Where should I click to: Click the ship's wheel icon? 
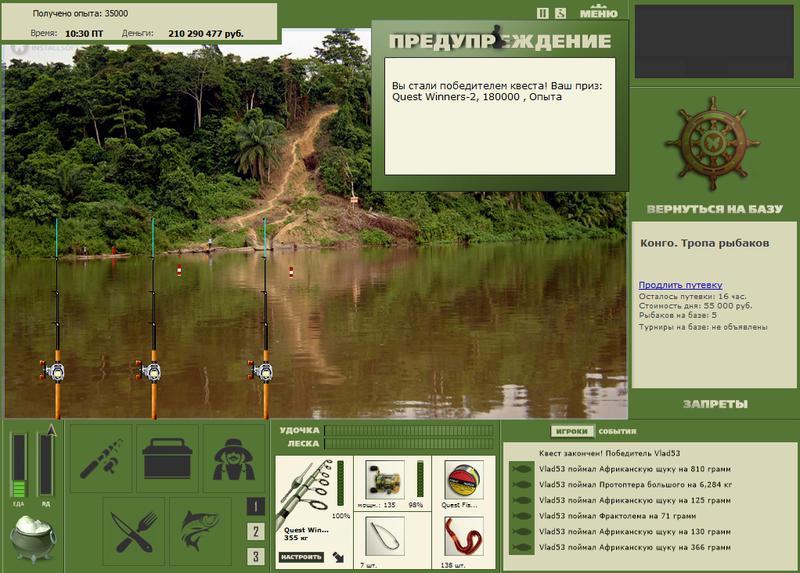point(712,142)
